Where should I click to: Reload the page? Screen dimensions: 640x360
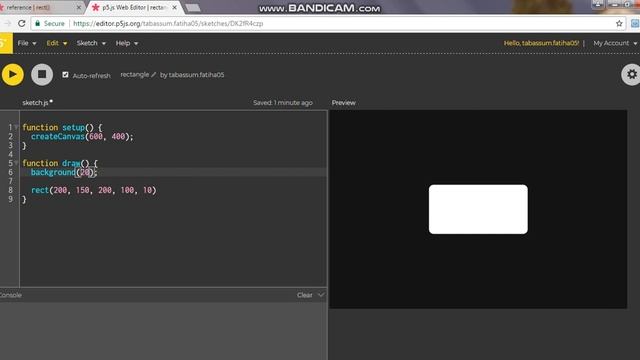pyautogui.click(x=22, y=24)
